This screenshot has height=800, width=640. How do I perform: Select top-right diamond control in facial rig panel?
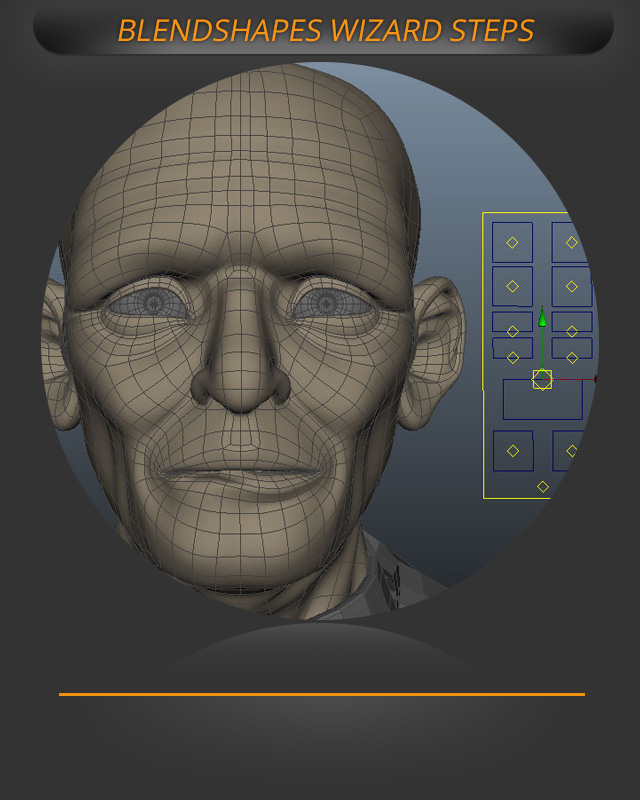[572, 243]
